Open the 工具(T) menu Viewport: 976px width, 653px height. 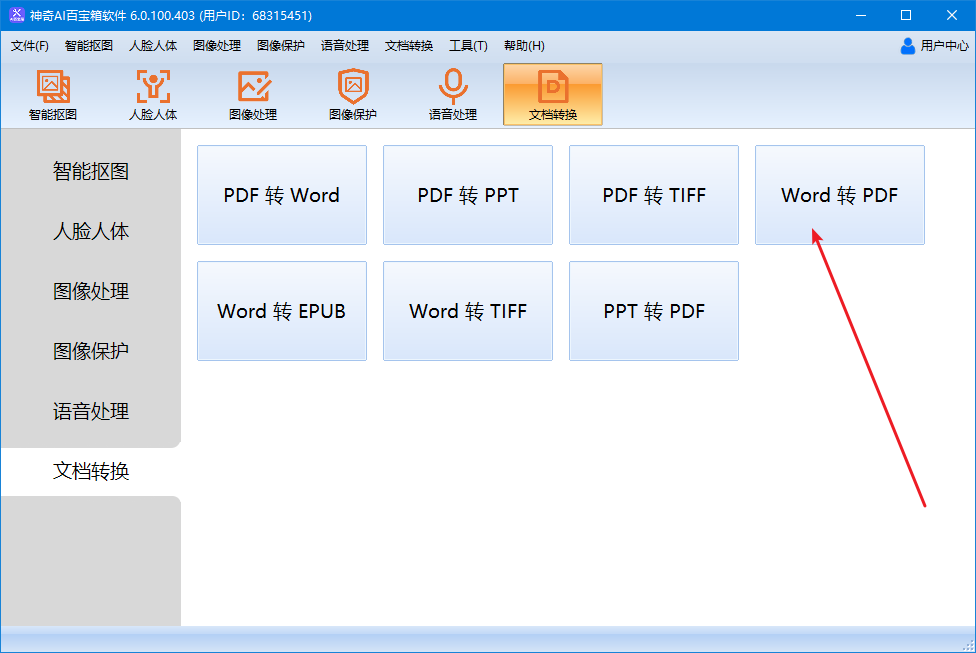tap(469, 46)
